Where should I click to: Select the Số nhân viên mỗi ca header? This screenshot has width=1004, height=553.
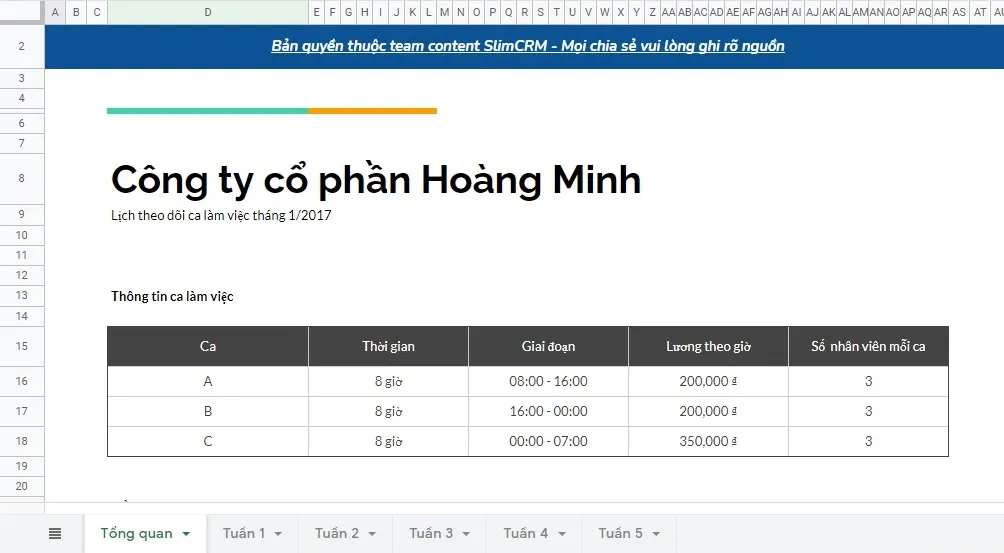[x=868, y=346]
